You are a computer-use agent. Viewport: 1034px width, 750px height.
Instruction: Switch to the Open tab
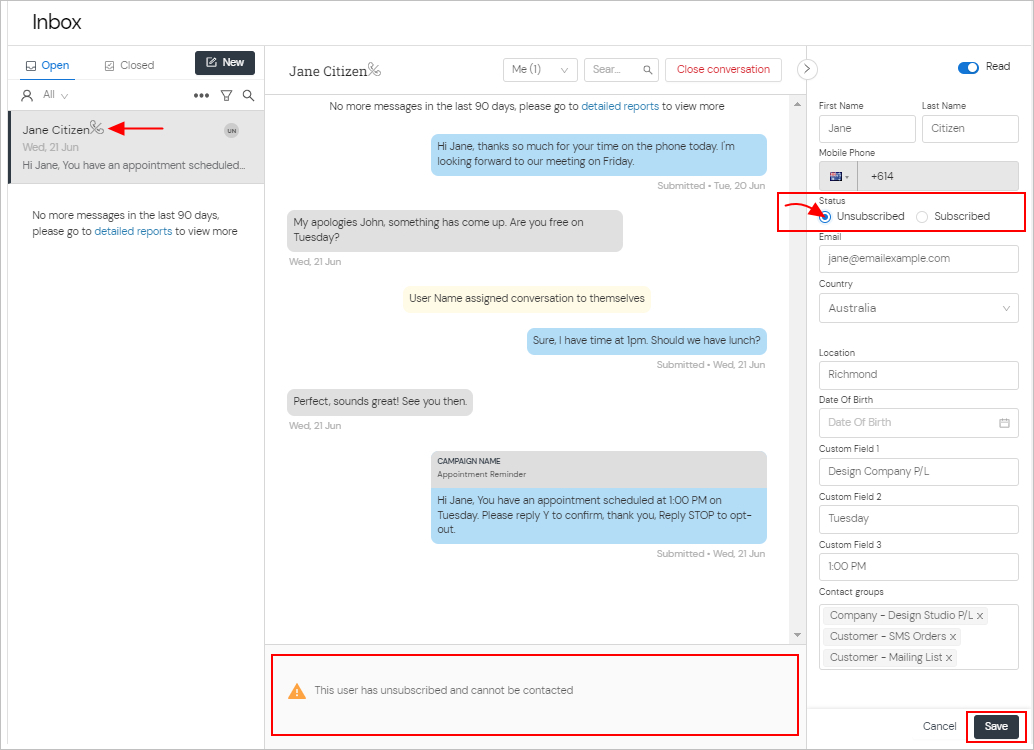(x=47, y=65)
